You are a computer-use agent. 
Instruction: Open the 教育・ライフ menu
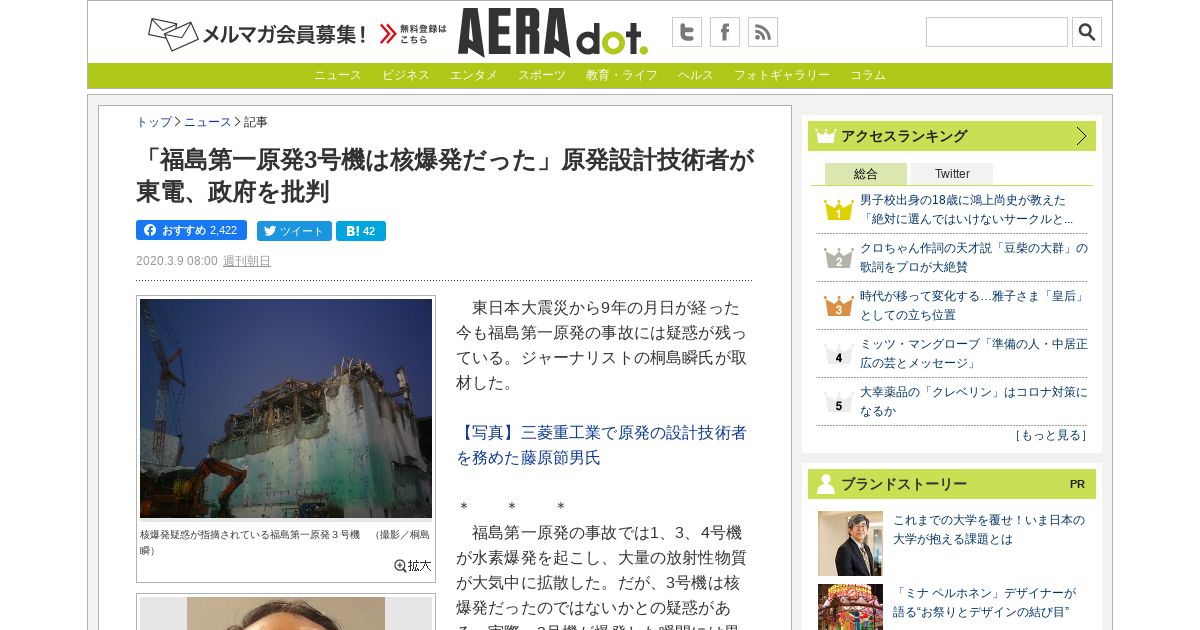tap(622, 75)
